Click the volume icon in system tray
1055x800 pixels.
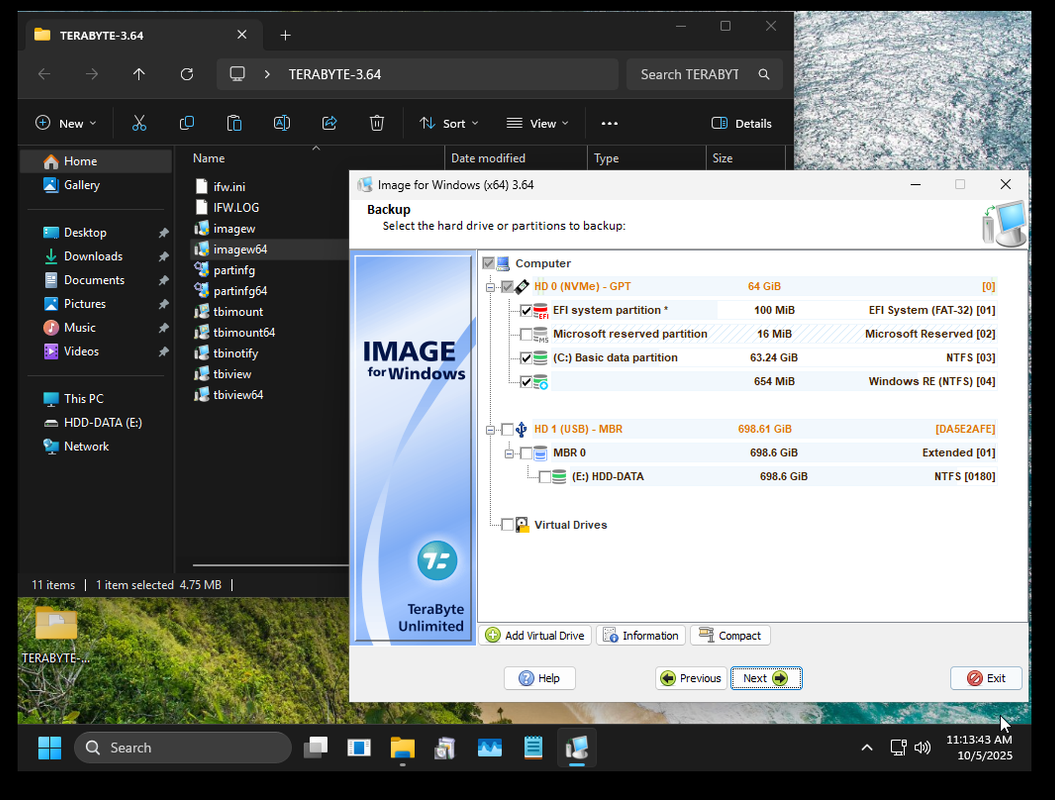point(922,748)
